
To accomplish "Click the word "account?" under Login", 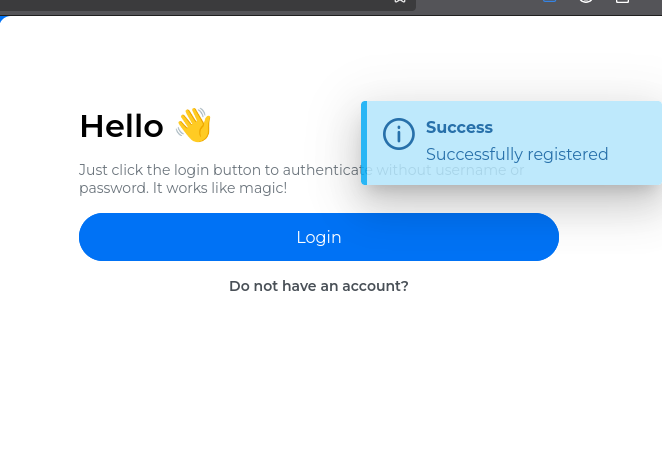I will tap(376, 286).
